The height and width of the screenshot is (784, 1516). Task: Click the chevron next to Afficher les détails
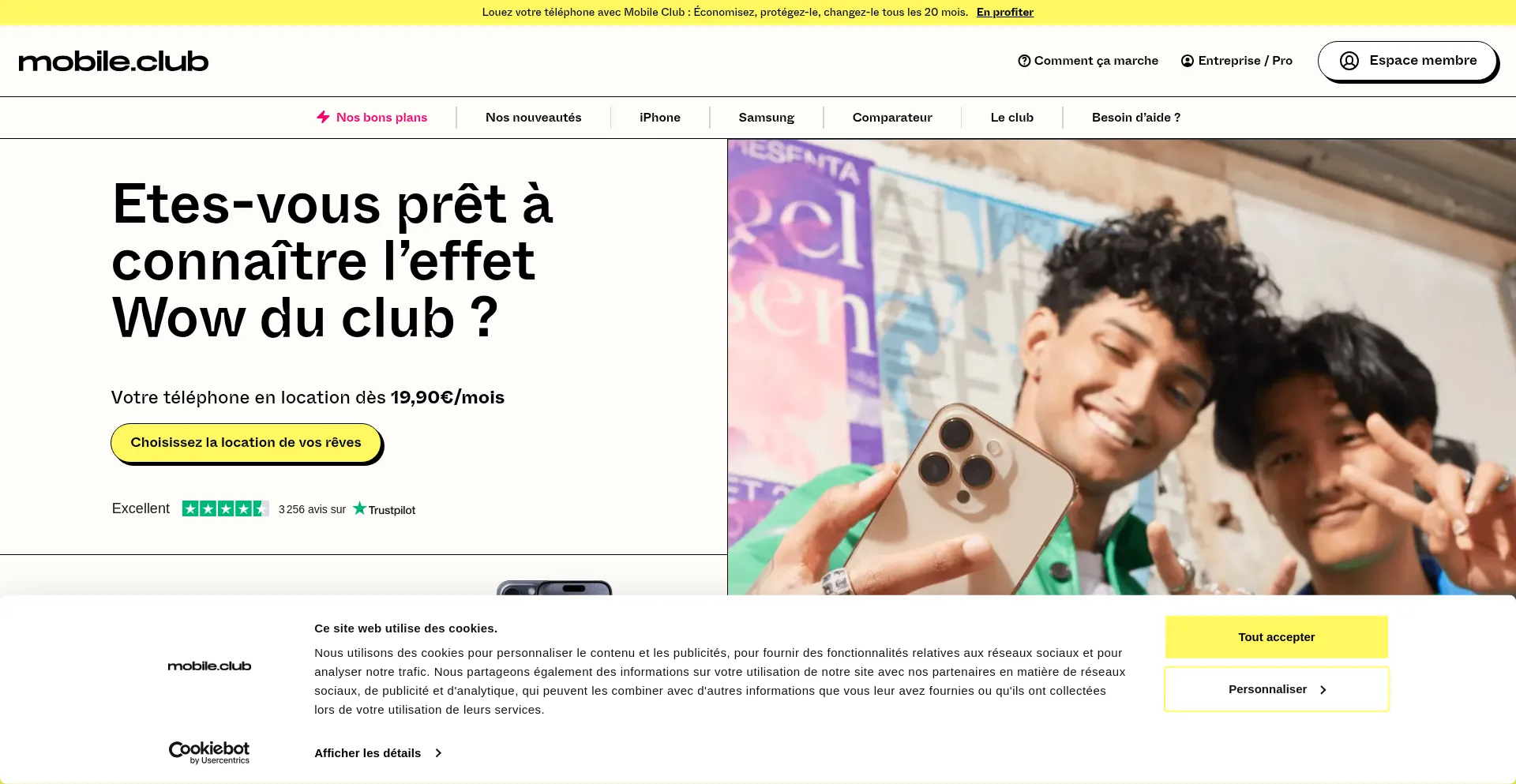[x=438, y=753]
